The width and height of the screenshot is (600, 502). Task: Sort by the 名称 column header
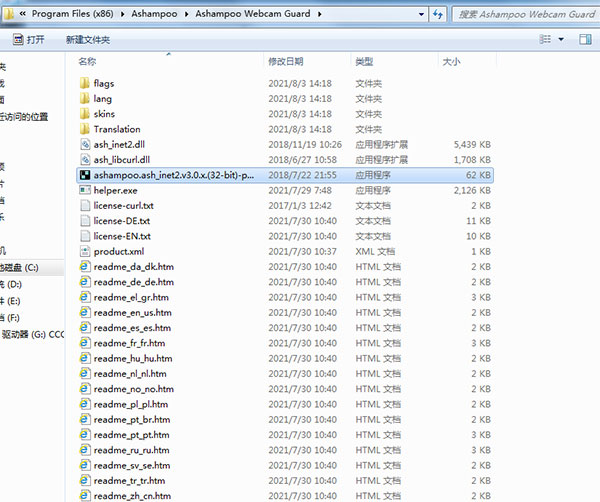tap(87, 61)
